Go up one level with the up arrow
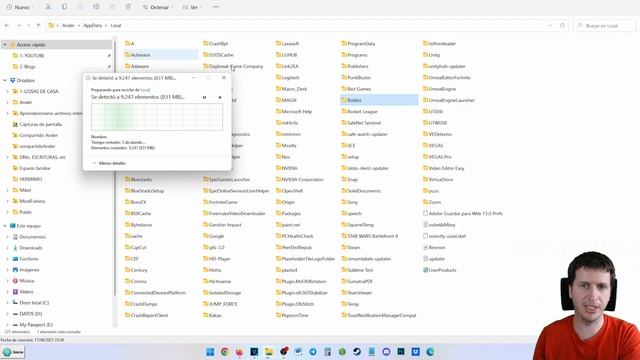The image size is (640, 360). click(38, 25)
